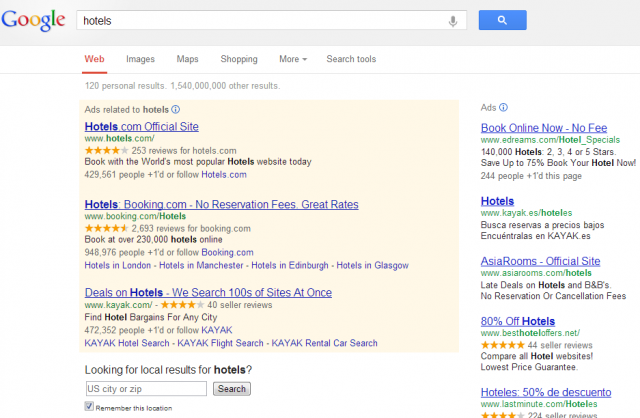
Task: Click the www.hotels.com/ URL text
Action: pos(119,139)
